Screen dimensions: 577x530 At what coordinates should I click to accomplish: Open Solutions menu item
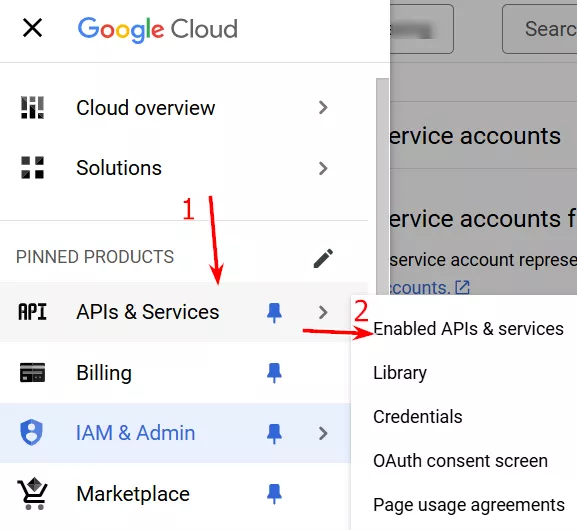[184, 168]
